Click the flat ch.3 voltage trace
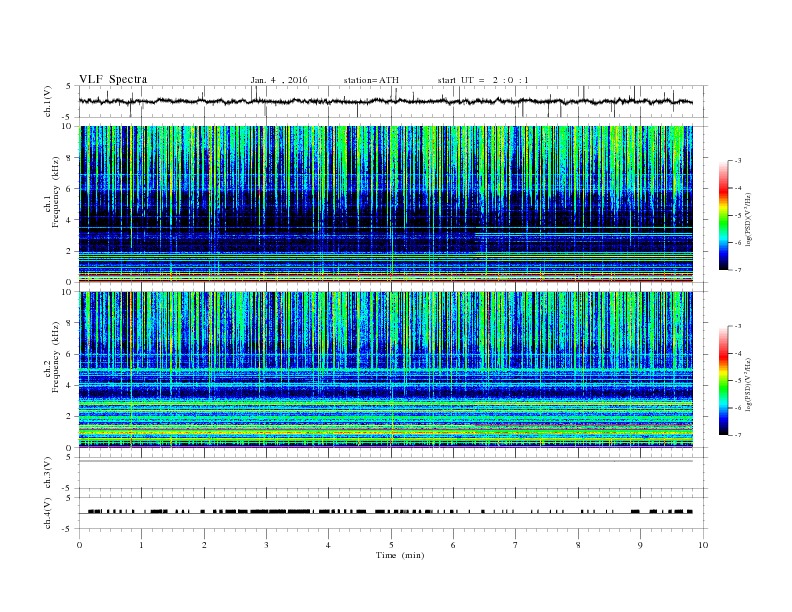 pyautogui.click(x=386, y=461)
